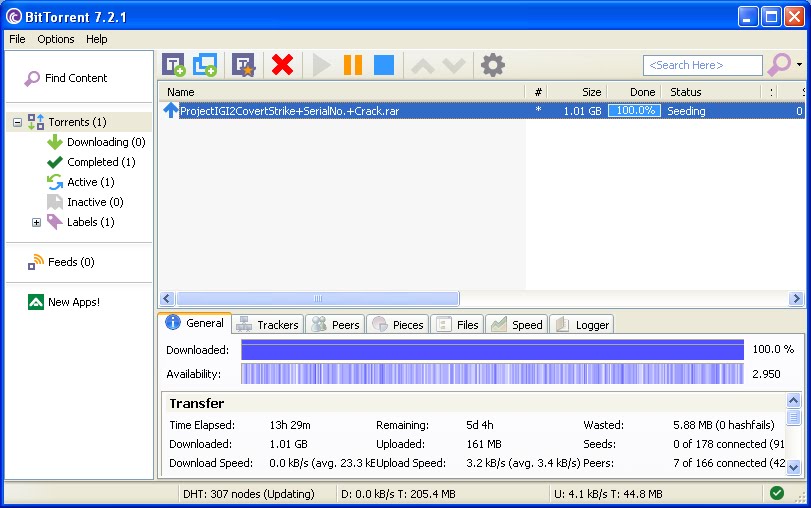
Task: Click the Add Torrent toolbar icon
Action: point(174,65)
